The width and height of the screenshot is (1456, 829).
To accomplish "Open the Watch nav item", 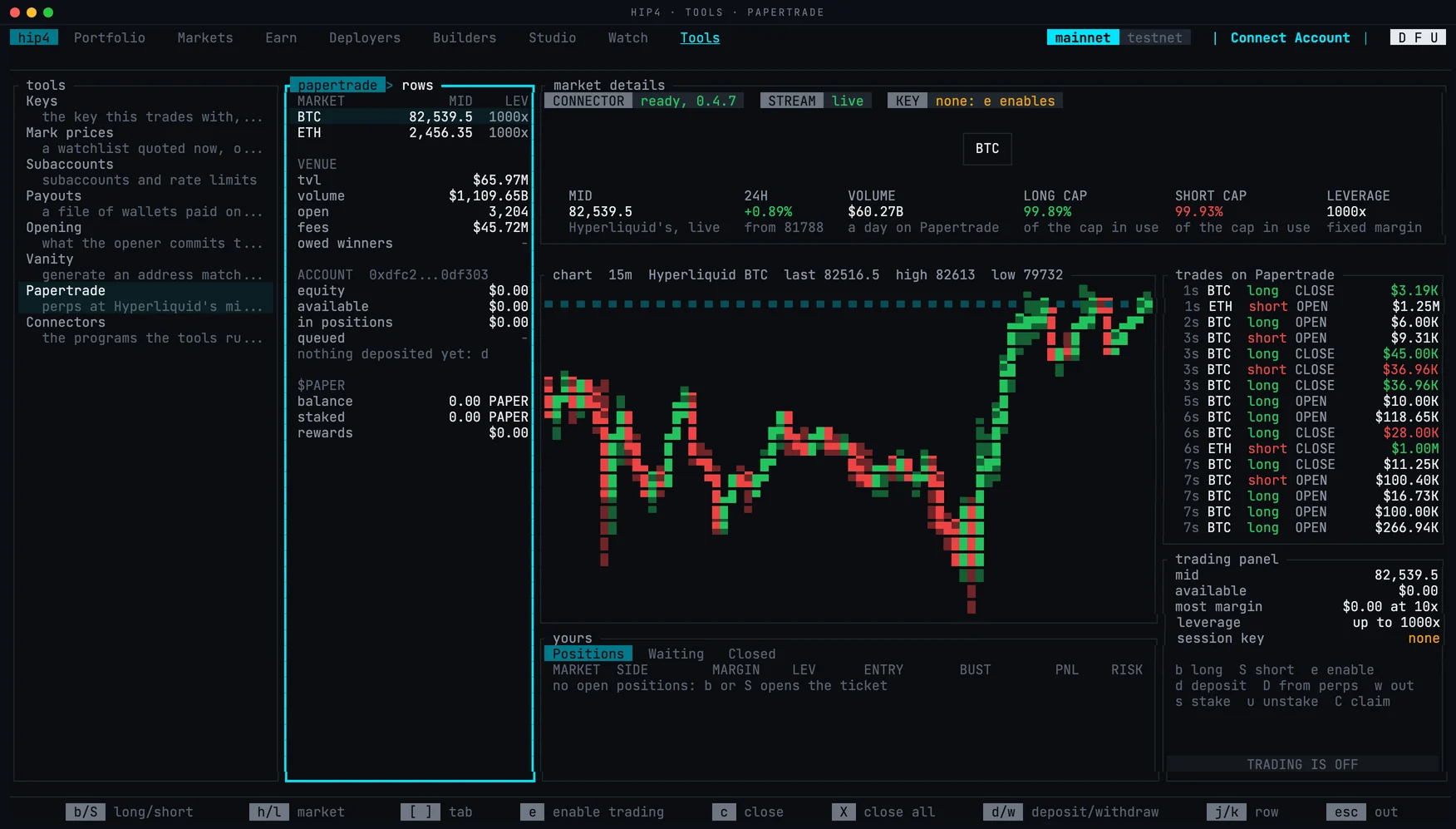I will pos(627,37).
